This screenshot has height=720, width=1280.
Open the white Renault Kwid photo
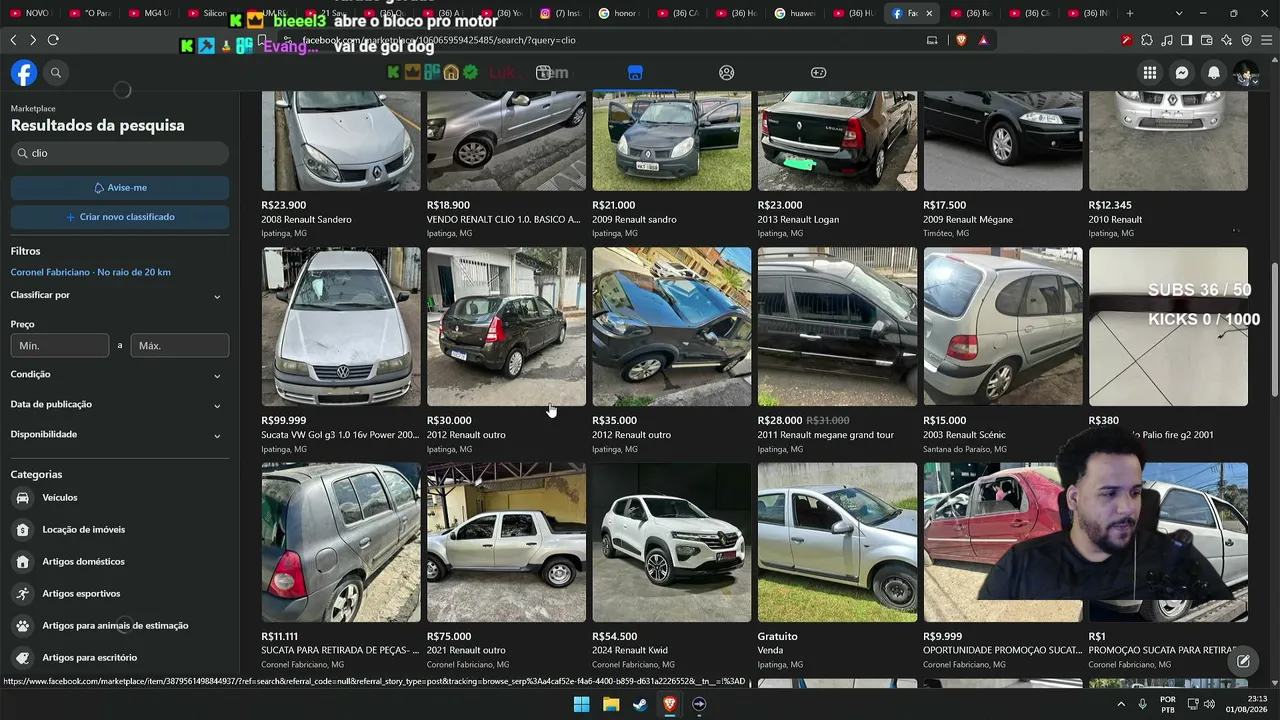pos(672,542)
